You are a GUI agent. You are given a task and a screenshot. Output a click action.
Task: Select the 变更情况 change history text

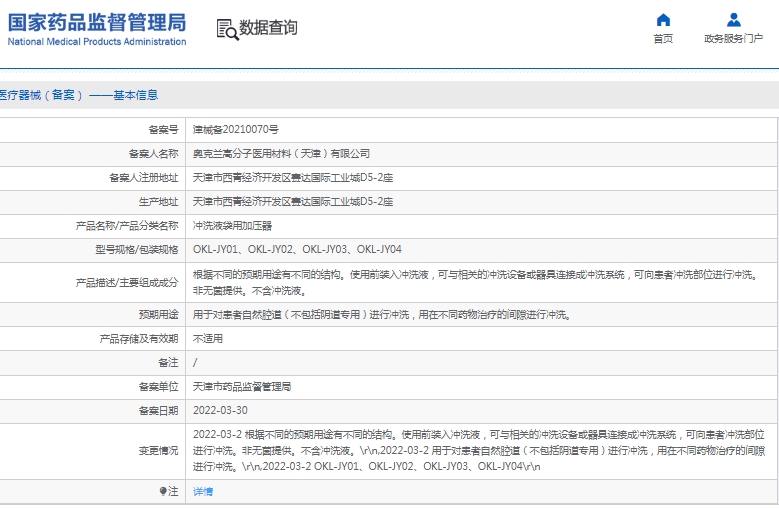click(479, 450)
